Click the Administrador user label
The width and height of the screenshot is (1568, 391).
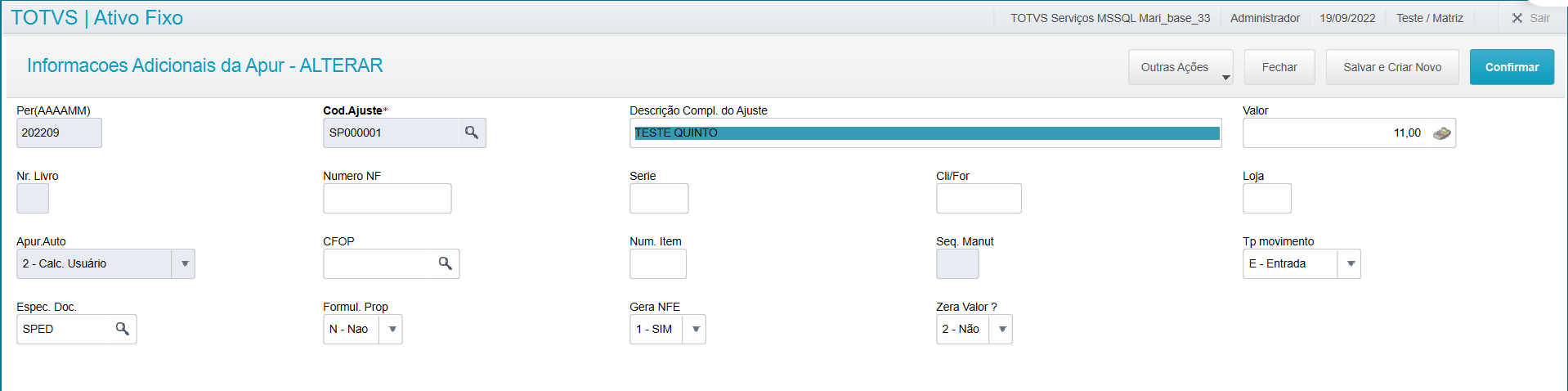pyautogui.click(x=1265, y=18)
